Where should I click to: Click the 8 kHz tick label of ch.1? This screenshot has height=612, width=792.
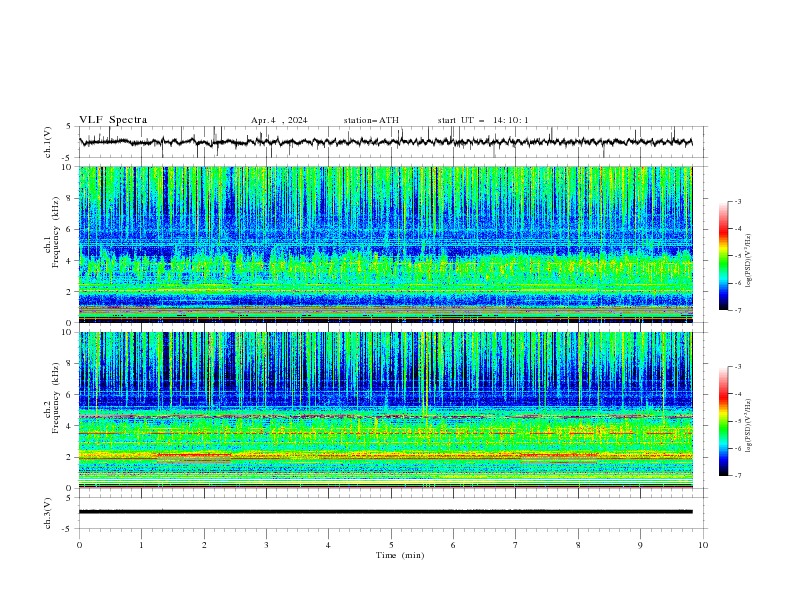pos(70,198)
